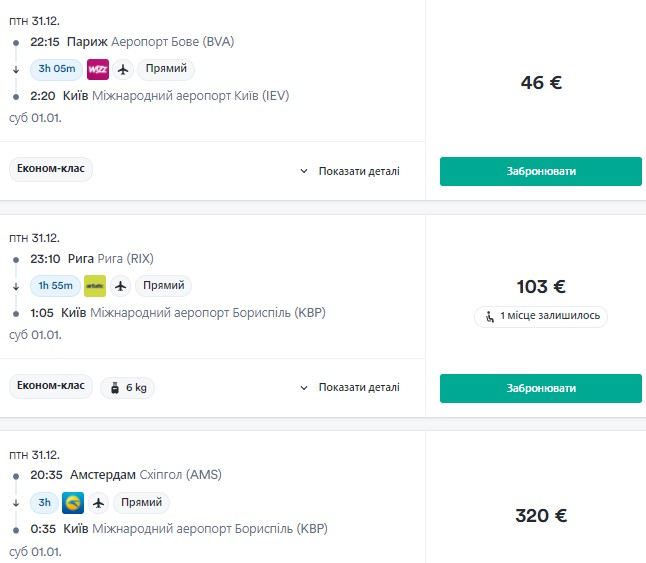Expand 'Показати деталі' for Riga flight
This screenshot has height=563, width=646.
[x=350, y=388]
